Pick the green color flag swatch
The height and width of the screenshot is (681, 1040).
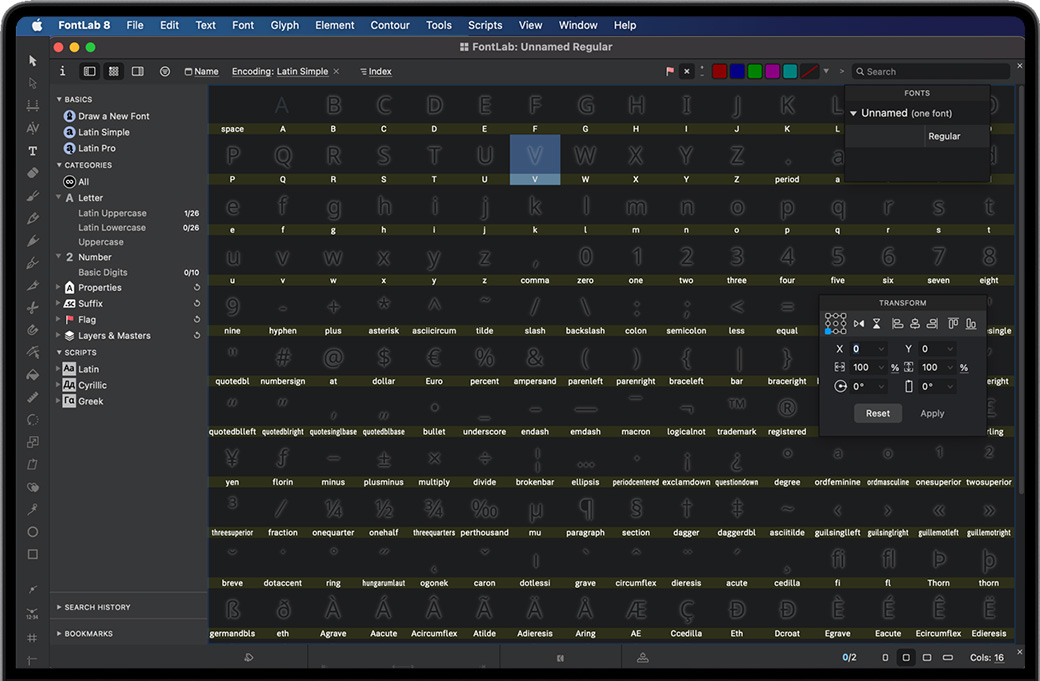[754, 71]
